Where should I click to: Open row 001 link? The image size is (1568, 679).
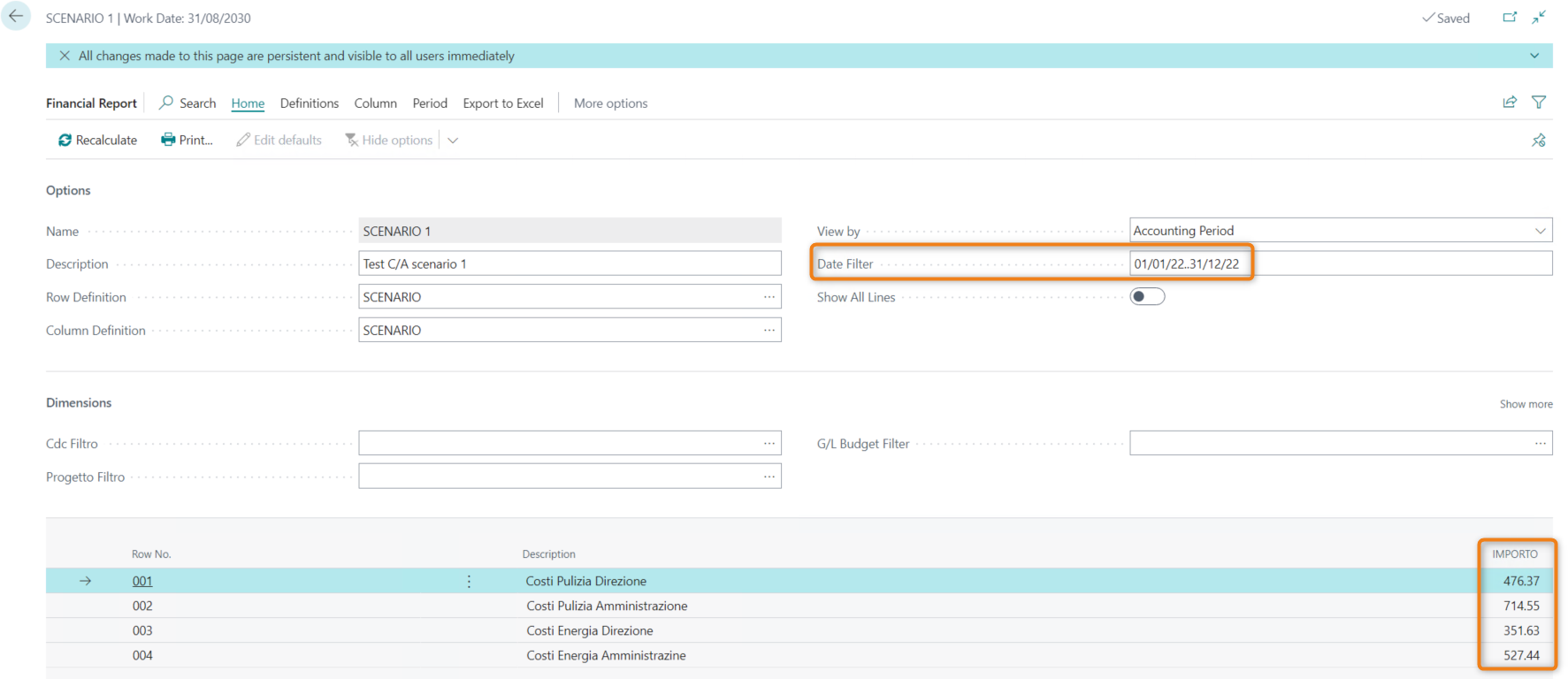142,581
